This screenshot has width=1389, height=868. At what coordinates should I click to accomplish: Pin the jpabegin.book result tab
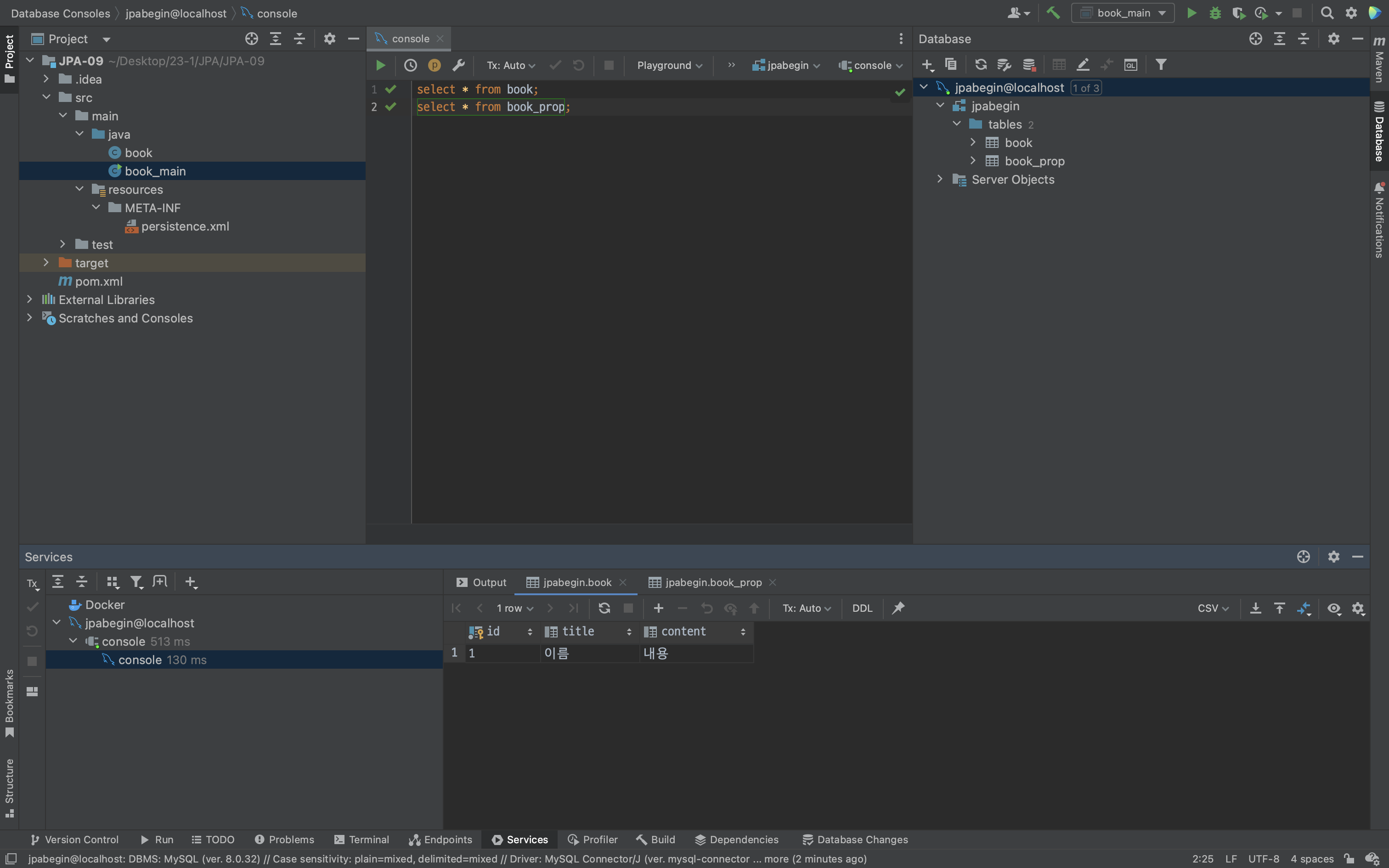[x=898, y=608]
